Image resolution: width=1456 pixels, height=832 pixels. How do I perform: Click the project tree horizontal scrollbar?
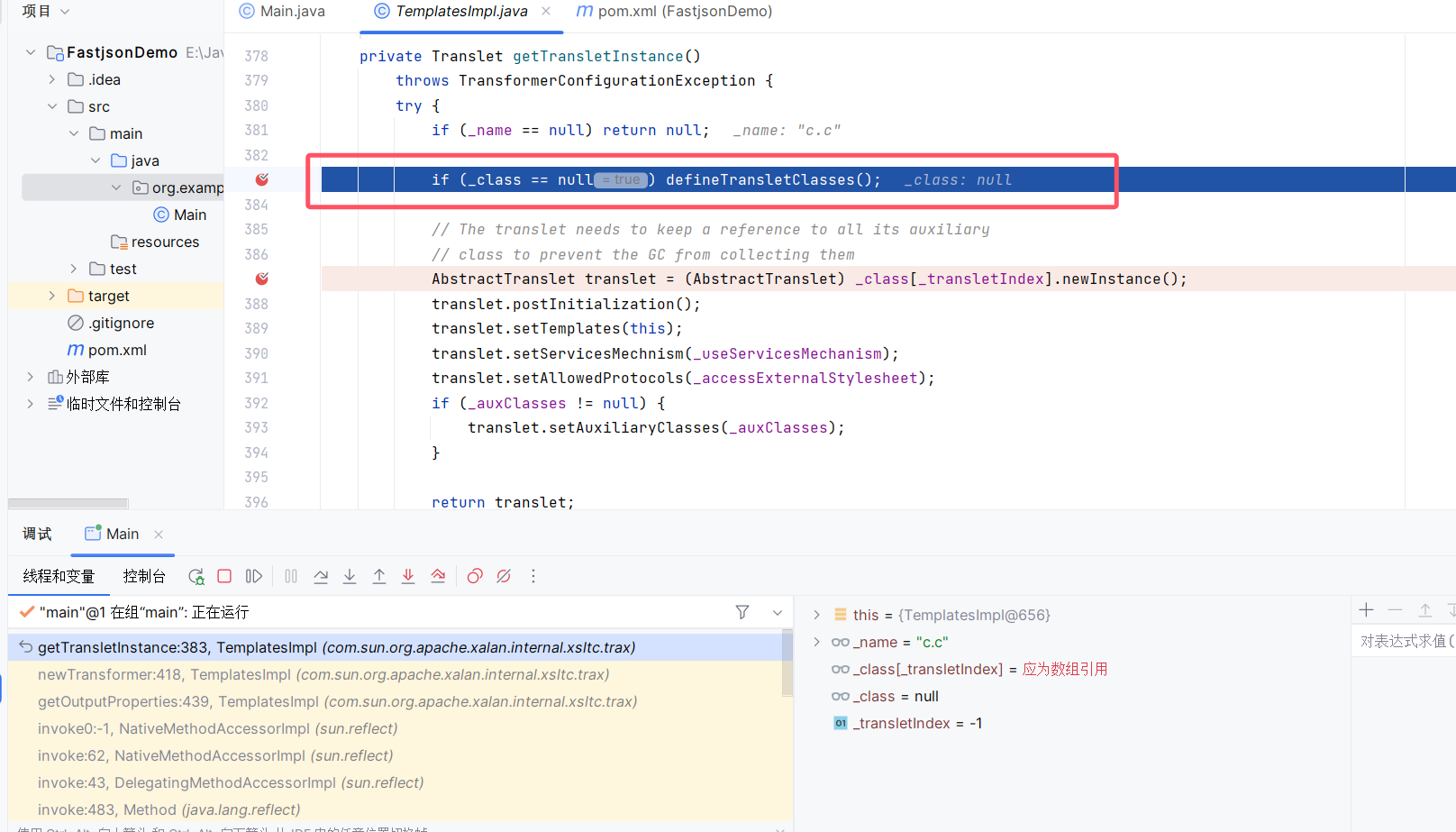pos(68,503)
